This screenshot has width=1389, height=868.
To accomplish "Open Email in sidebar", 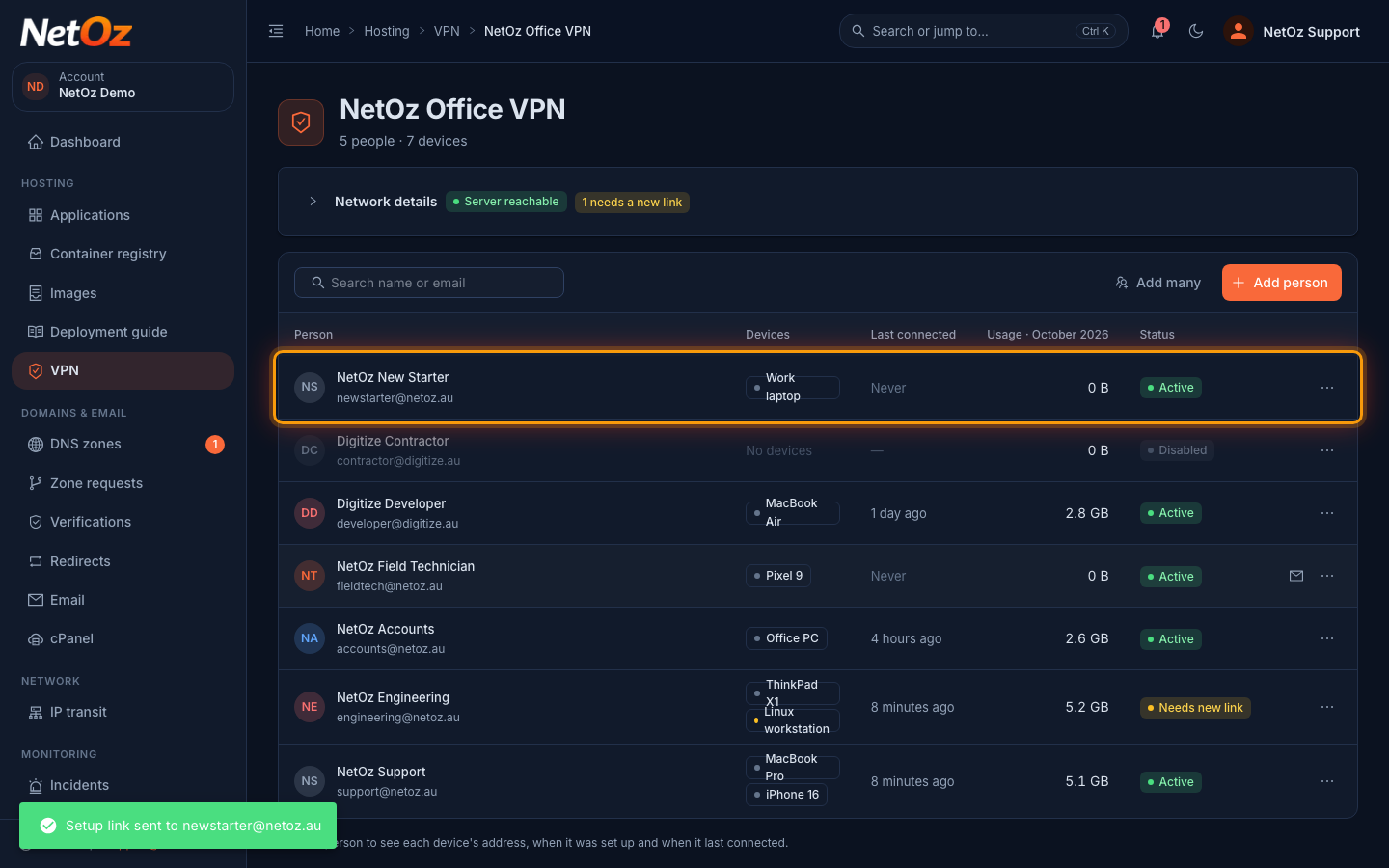I will [123, 600].
